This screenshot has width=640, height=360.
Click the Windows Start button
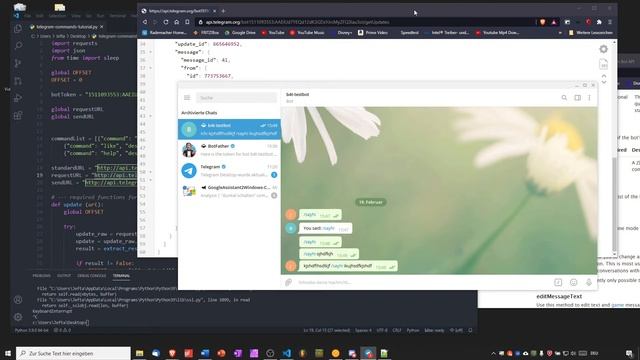[8, 353]
